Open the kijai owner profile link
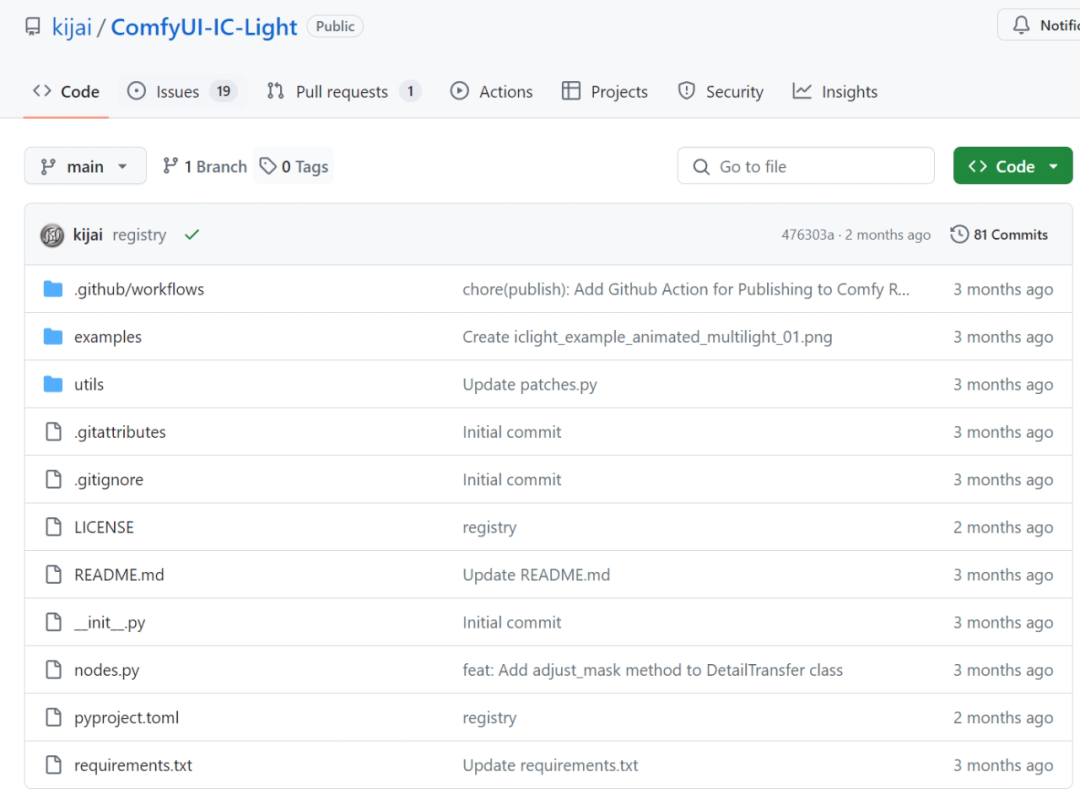The height and width of the screenshot is (799, 1080). tap(72, 27)
